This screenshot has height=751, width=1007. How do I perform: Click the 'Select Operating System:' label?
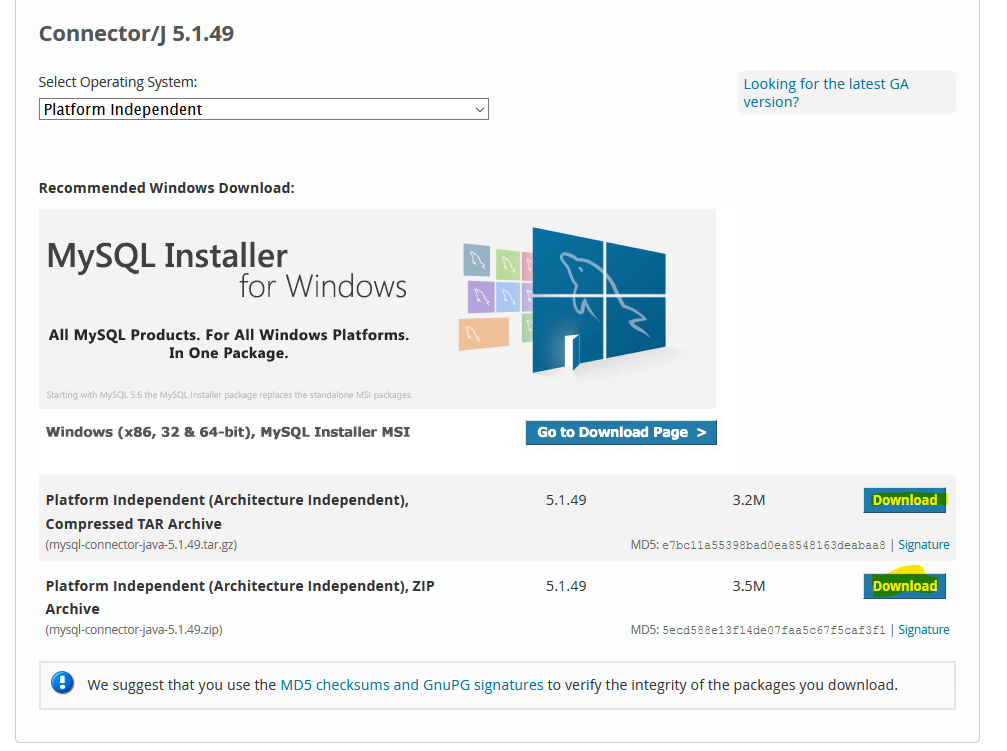tap(118, 82)
